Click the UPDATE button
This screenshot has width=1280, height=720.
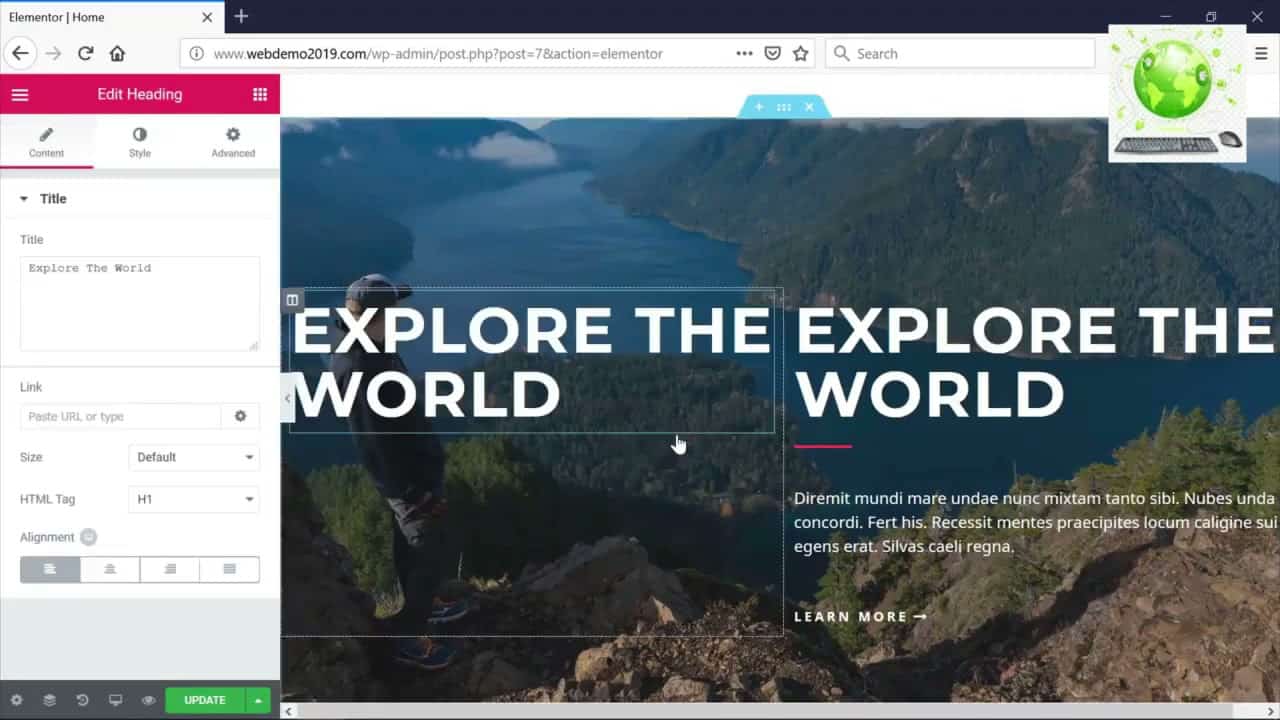click(204, 700)
